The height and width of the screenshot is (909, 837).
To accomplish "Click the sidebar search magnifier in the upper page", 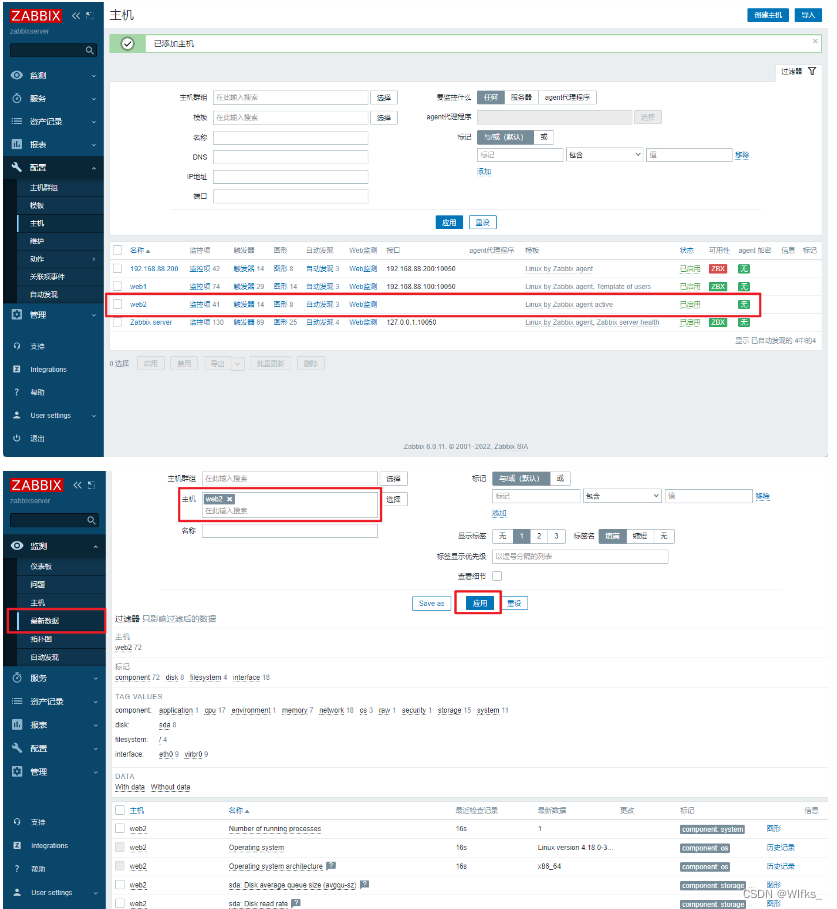I will 89,50.
